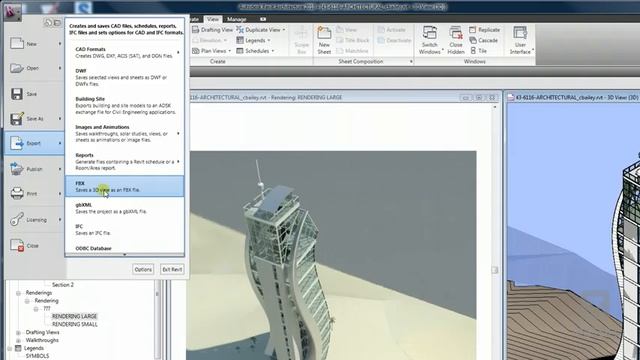Choose the DWF export option
640x360 pixels.
[x=124, y=77]
